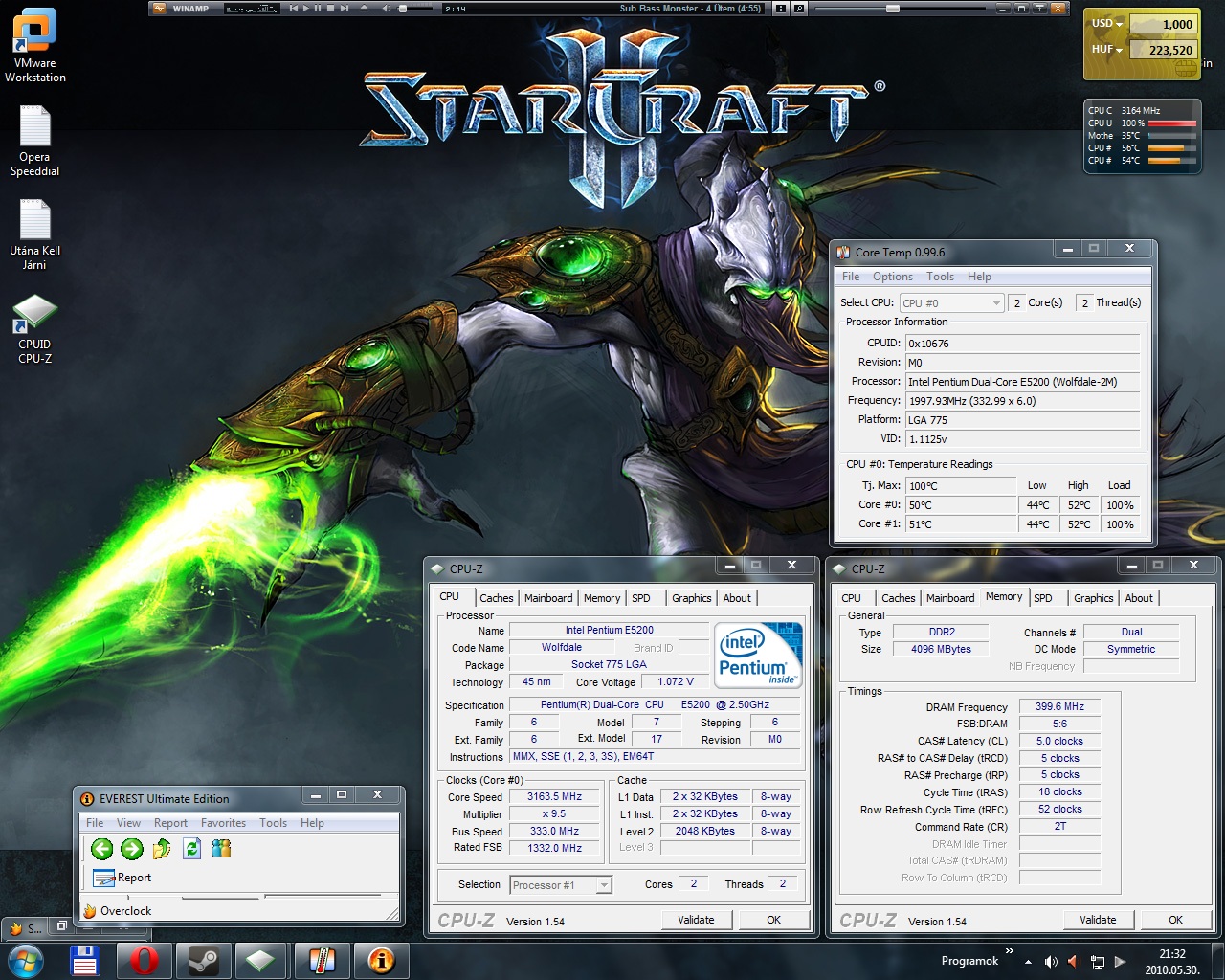Click the DRAM Frequency value 399.6 MHz
The image size is (1225, 980).
[x=1059, y=706]
